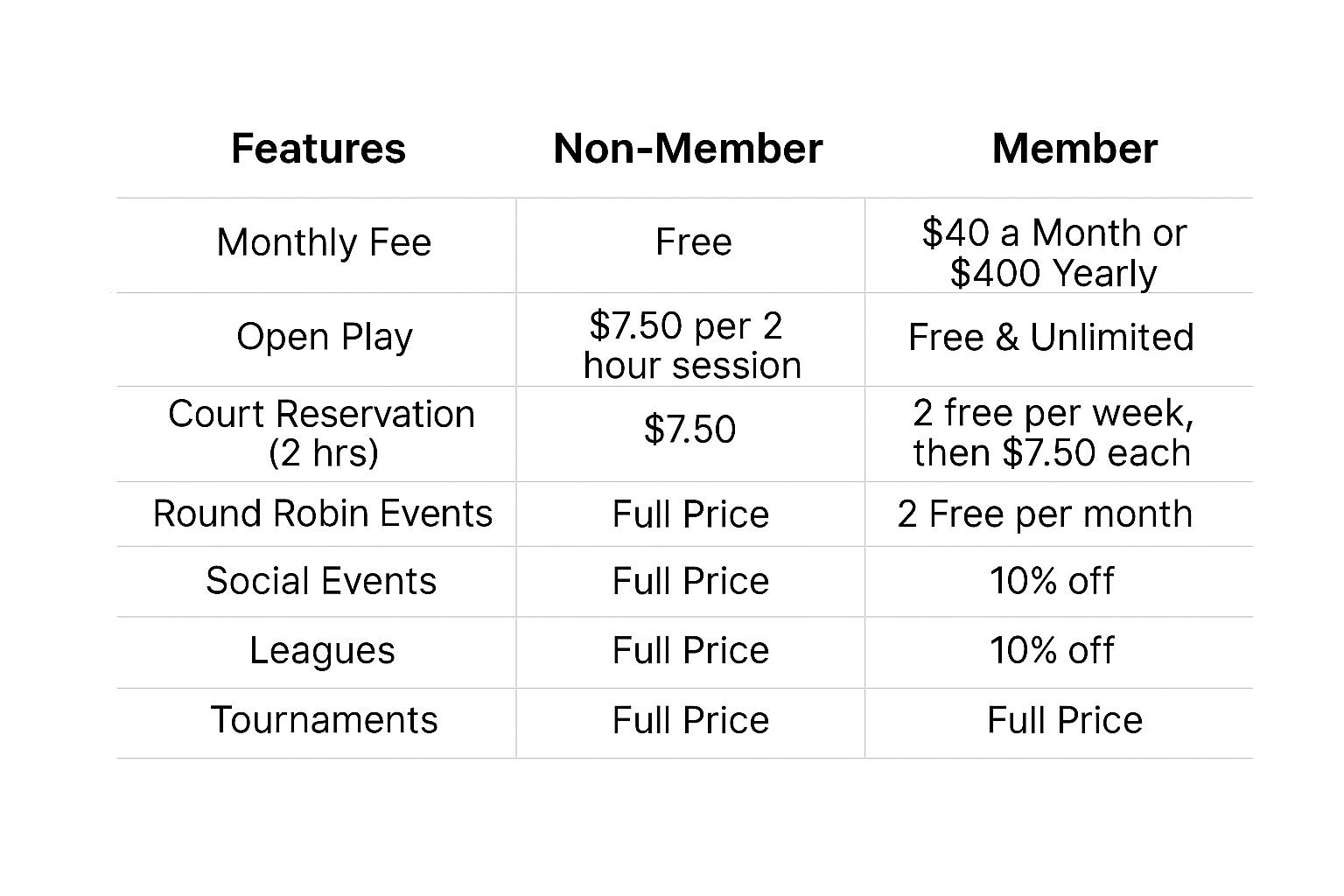This screenshot has height=896, width=1344.
Task: Click the Member "10% off" for Social Events
Action: (1052, 581)
